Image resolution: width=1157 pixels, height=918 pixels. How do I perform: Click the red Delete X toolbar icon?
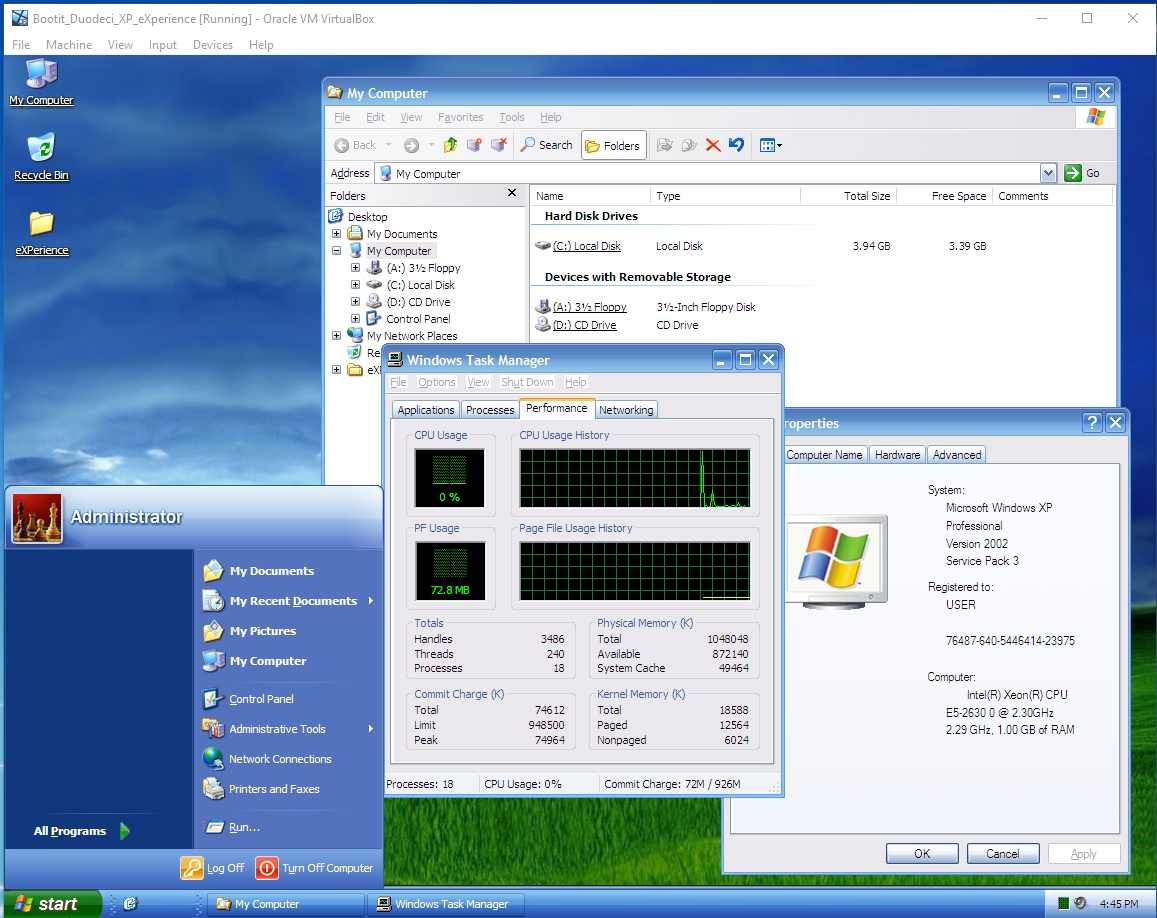pyautogui.click(x=713, y=145)
